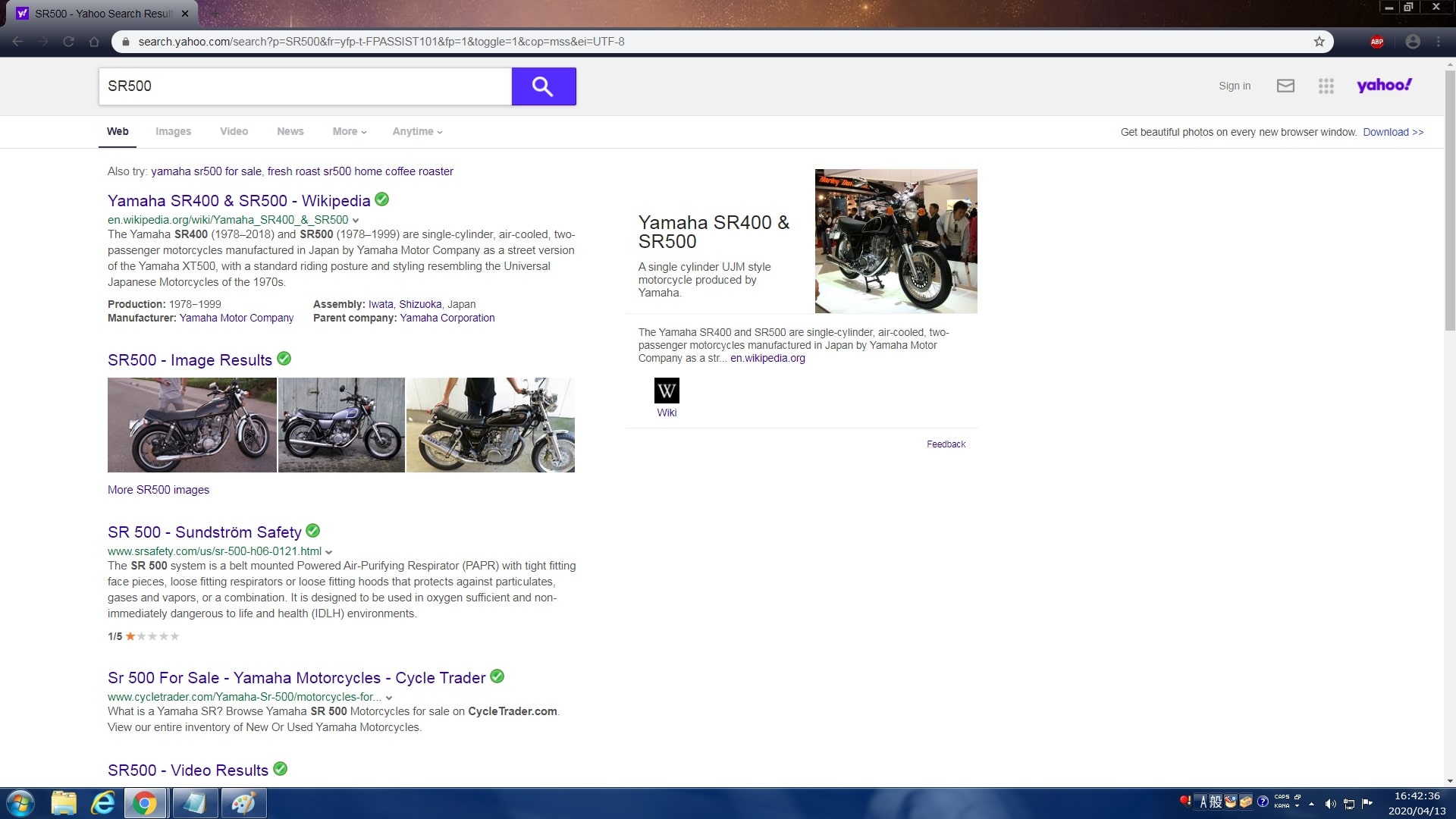The image size is (1456, 819).
Task: Open File Explorer from the taskbar
Action: [64, 803]
